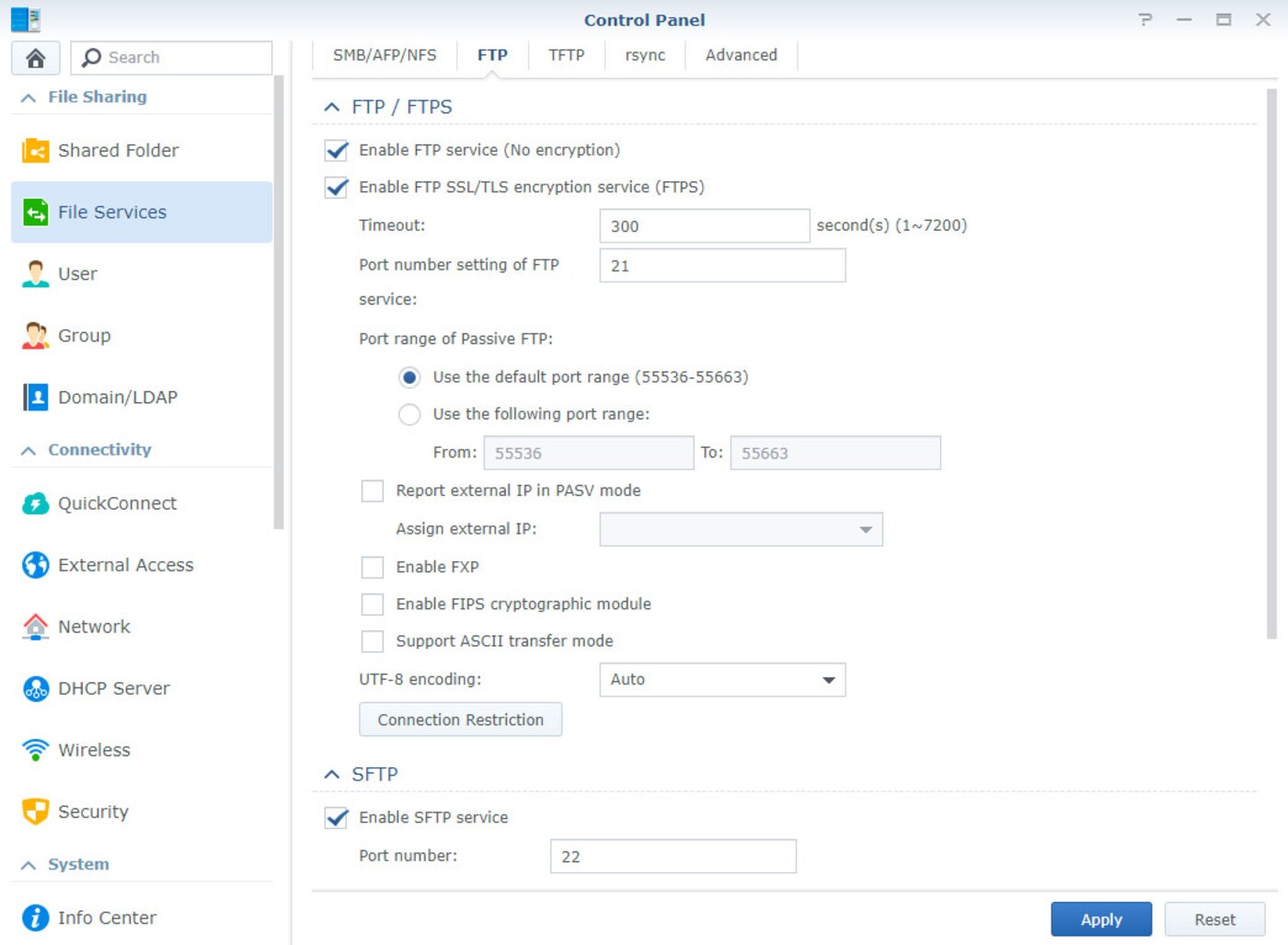Collapse the FTP / FTPS section
The height and width of the screenshot is (945, 1288).
(331, 106)
